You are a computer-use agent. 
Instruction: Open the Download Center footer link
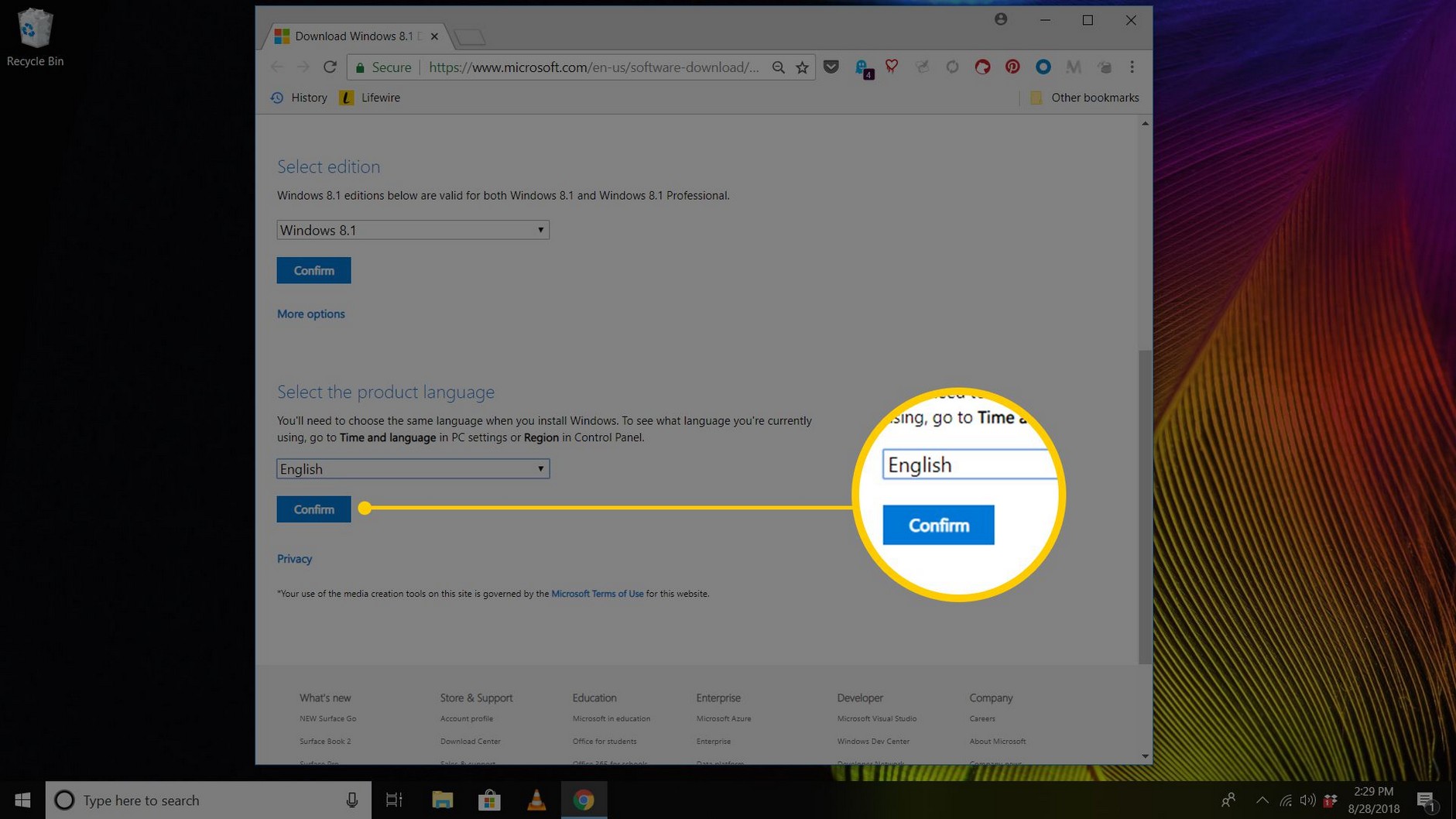[x=470, y=741]
